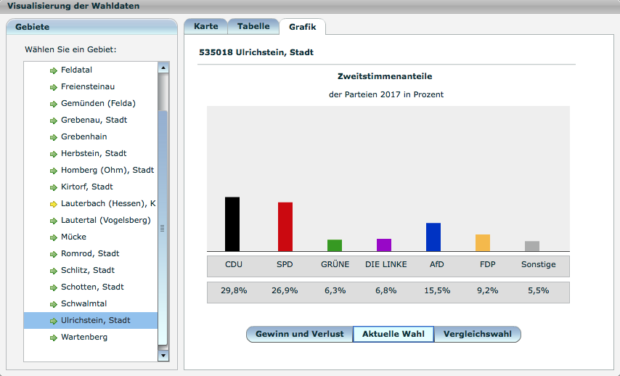The height and width of the screenshot is (376, 620).
Task: Click the scroll down arrow in the Gebiete list
Action: click(163, 355)
